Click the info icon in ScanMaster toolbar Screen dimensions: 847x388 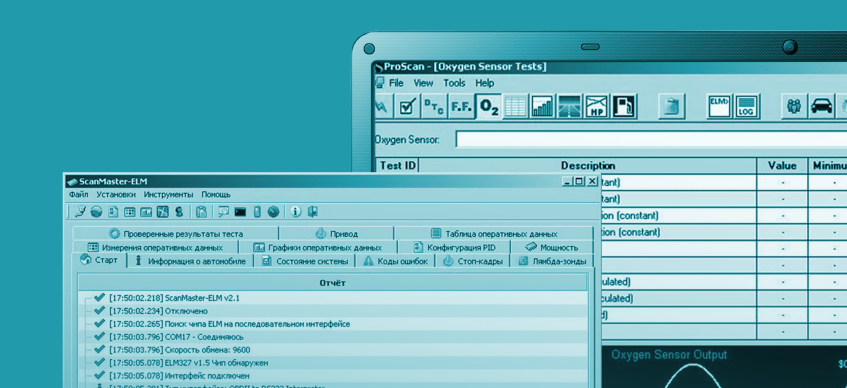pos(295,212)
